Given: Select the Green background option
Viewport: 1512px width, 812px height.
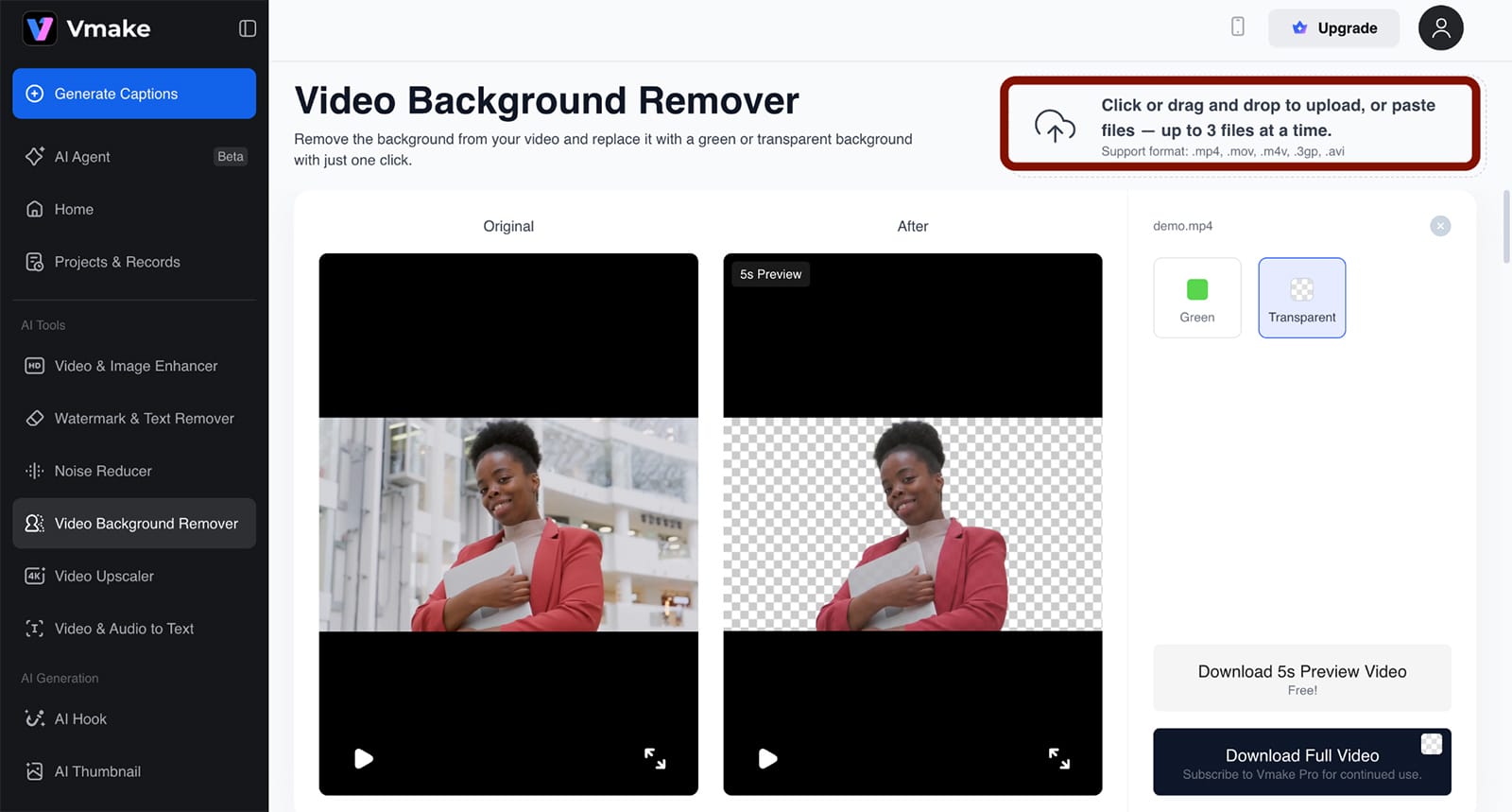Looking at the screenshot, I should point(1196,298).
